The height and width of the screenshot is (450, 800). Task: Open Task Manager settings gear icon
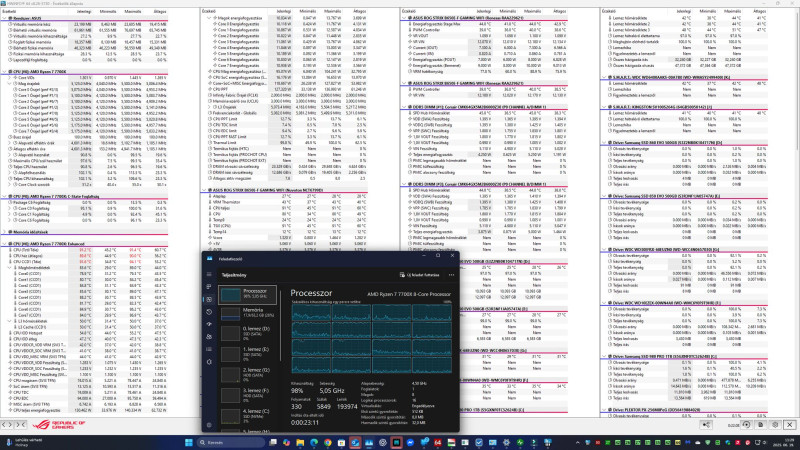pos(209,425)
